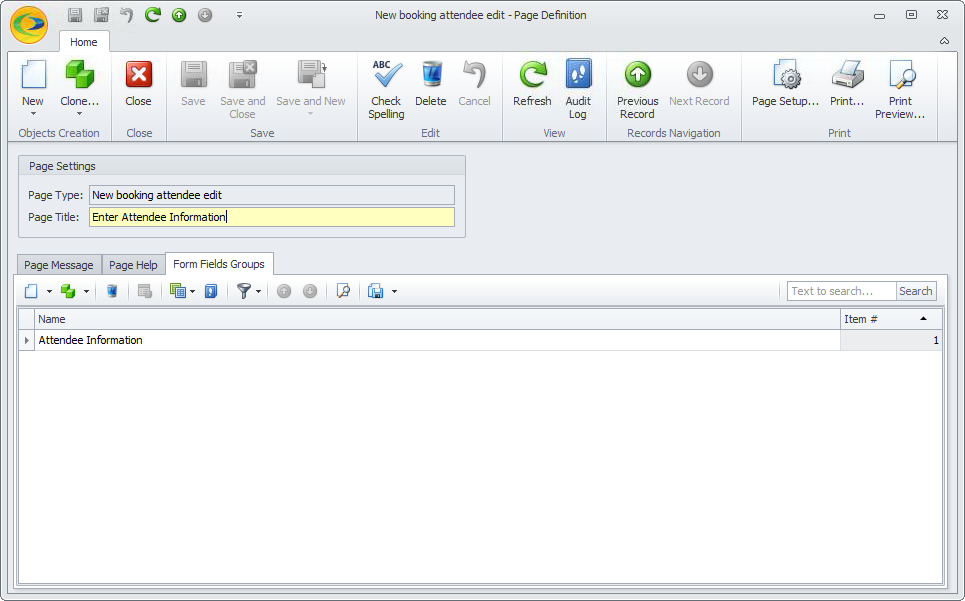
Task: Click the New object icon in ribbon
Action: 33,75
